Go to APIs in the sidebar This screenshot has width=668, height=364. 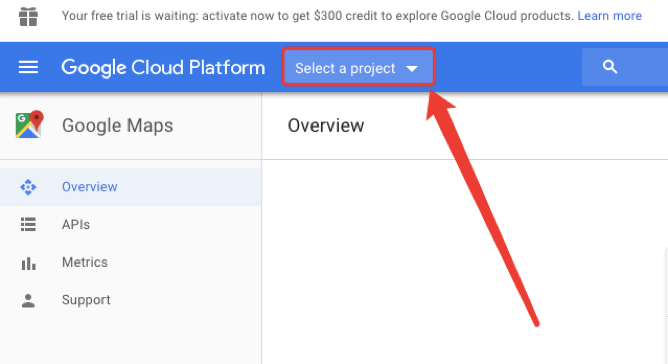pos(130,224)
